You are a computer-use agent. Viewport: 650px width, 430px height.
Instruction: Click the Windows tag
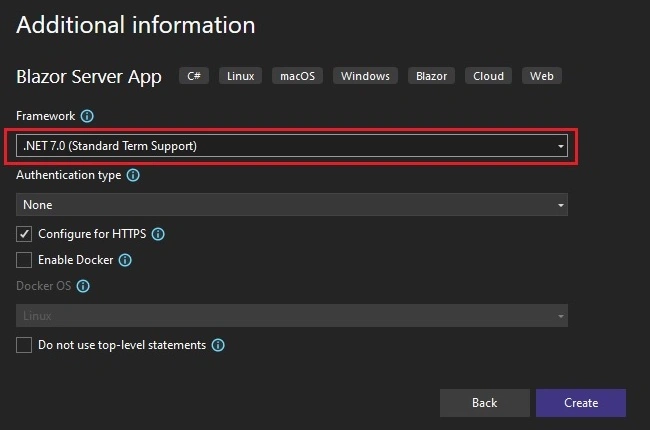click(x=365, y=76)
